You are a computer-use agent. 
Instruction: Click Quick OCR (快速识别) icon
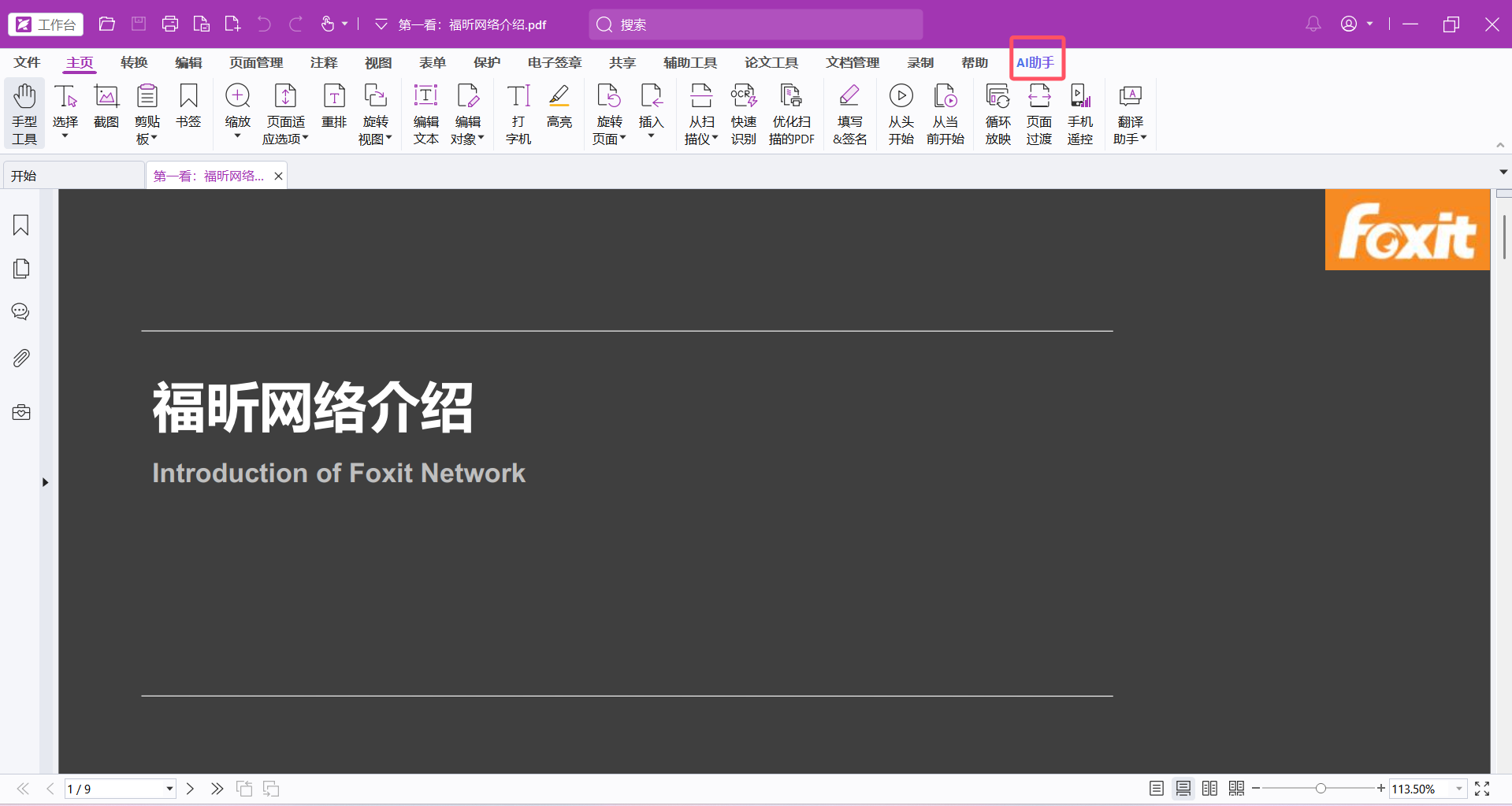[x=743, y=114]
